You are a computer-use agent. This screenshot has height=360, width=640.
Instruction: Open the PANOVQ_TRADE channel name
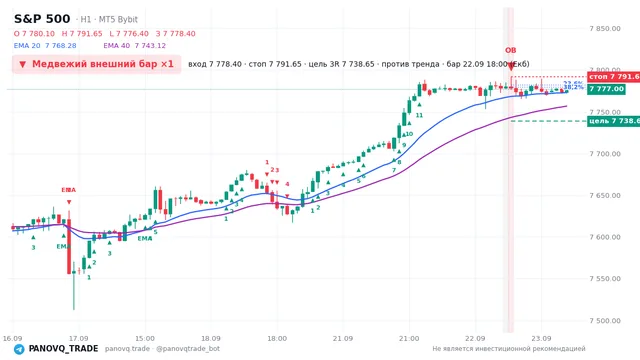[63, 349]
